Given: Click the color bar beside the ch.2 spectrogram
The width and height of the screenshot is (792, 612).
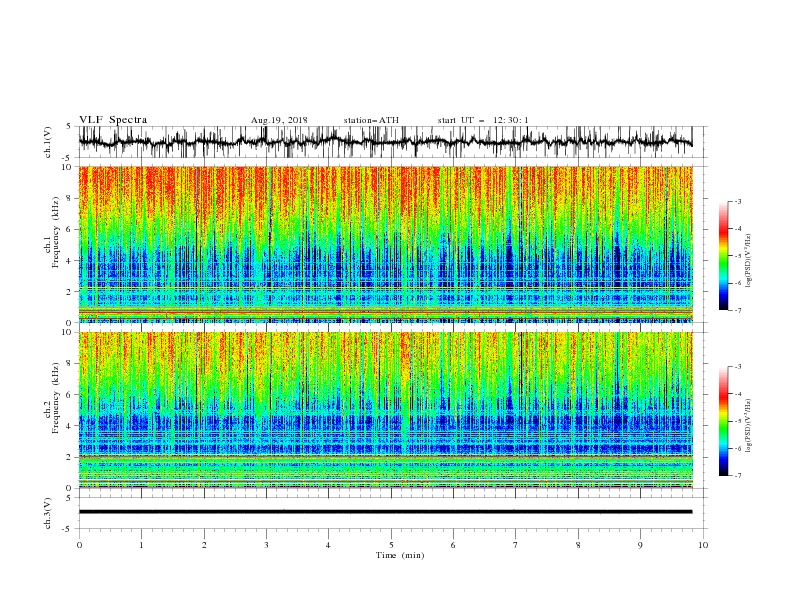Looking at the screenshot, I should [723, 421].
